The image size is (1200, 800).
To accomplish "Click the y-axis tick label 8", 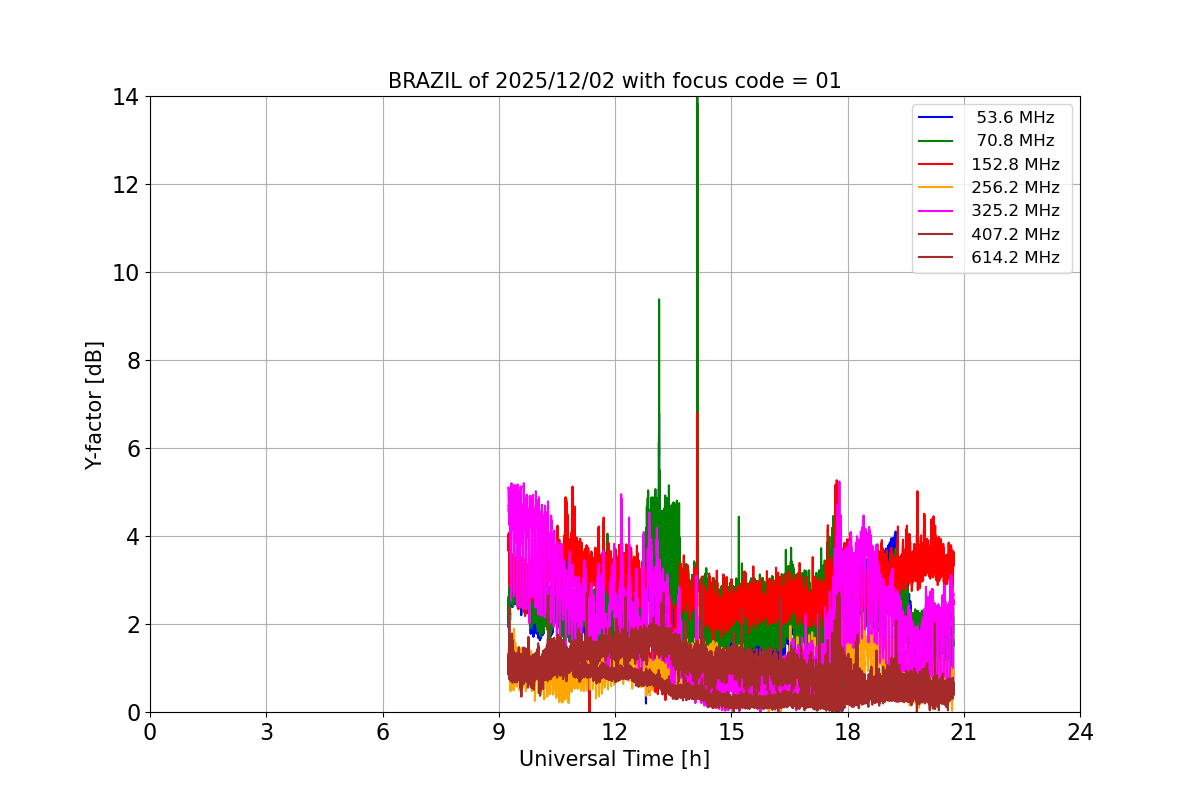I will pyautogui.click(x=132, y=361).
